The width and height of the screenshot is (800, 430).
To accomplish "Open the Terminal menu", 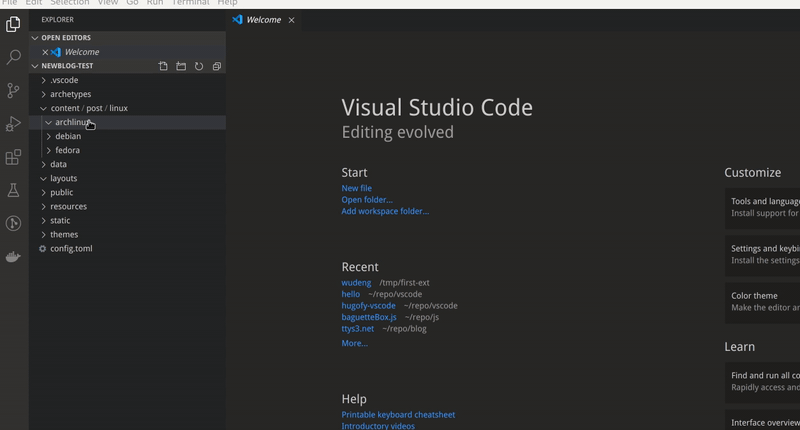I will pyautogui.click(x=190, y=3).
